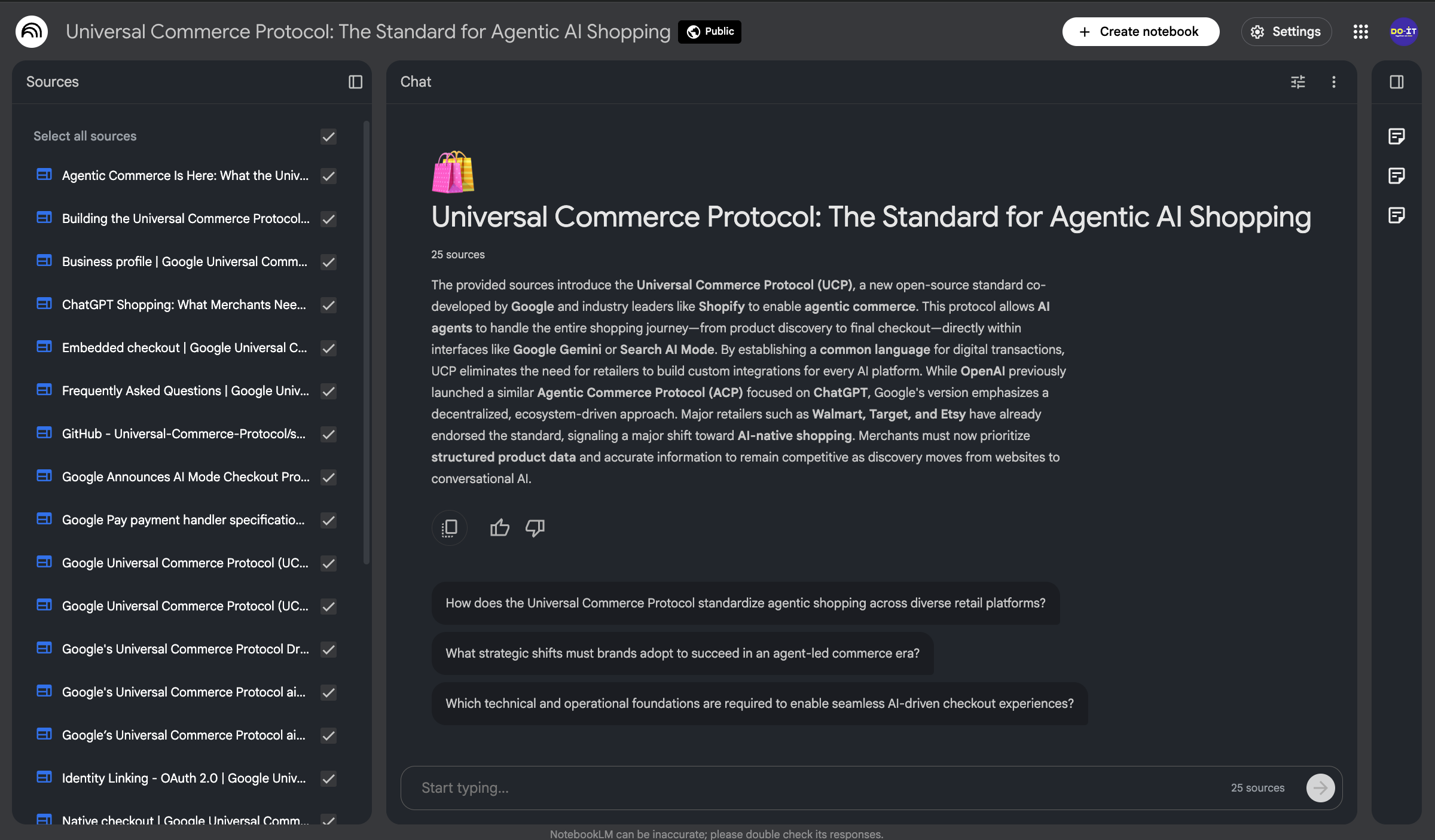This screenshot has width=1435, height=840.
Task: Uncheck the ChatGPT Shopping source
Action: point(328,305)
